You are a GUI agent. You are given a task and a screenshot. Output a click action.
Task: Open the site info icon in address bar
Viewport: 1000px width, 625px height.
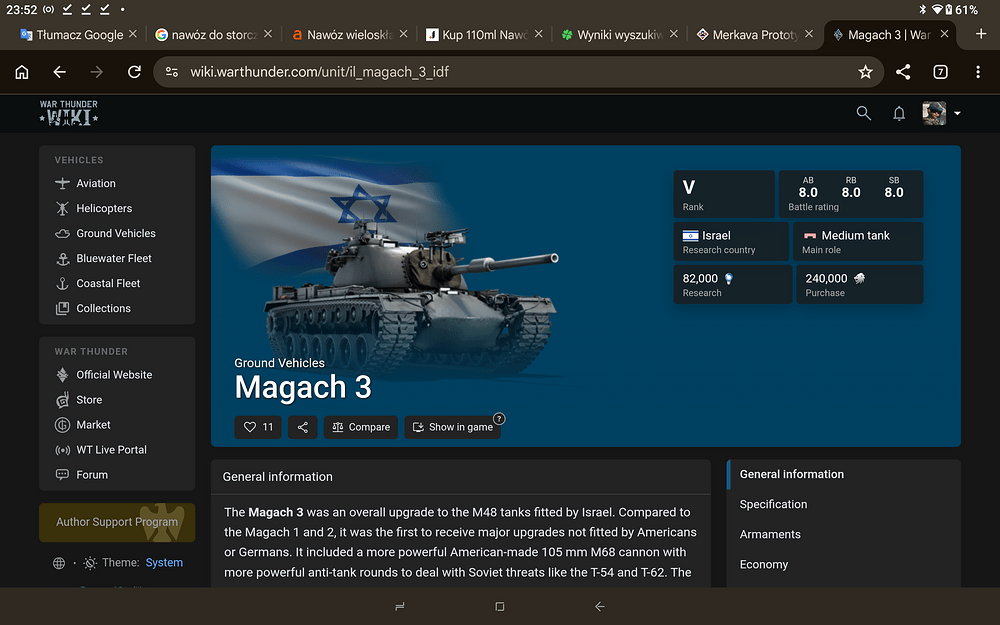(172, 72)
